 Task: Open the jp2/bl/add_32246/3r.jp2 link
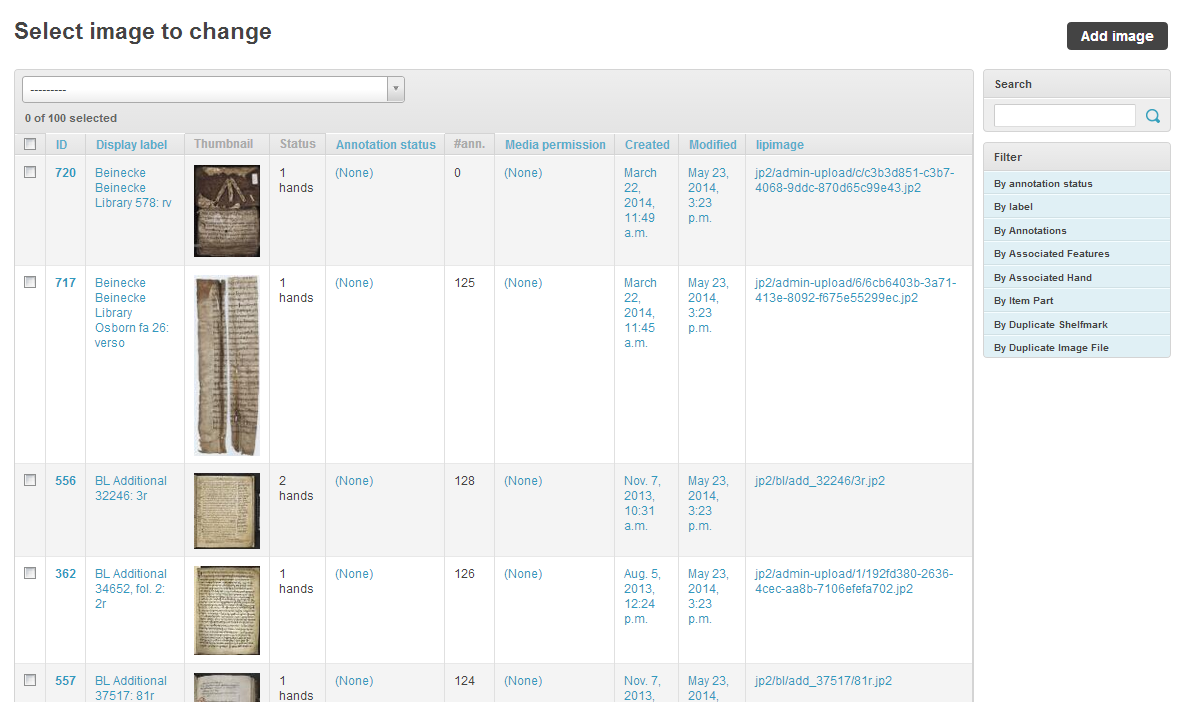pyautogui.click(x=819, y=481)
